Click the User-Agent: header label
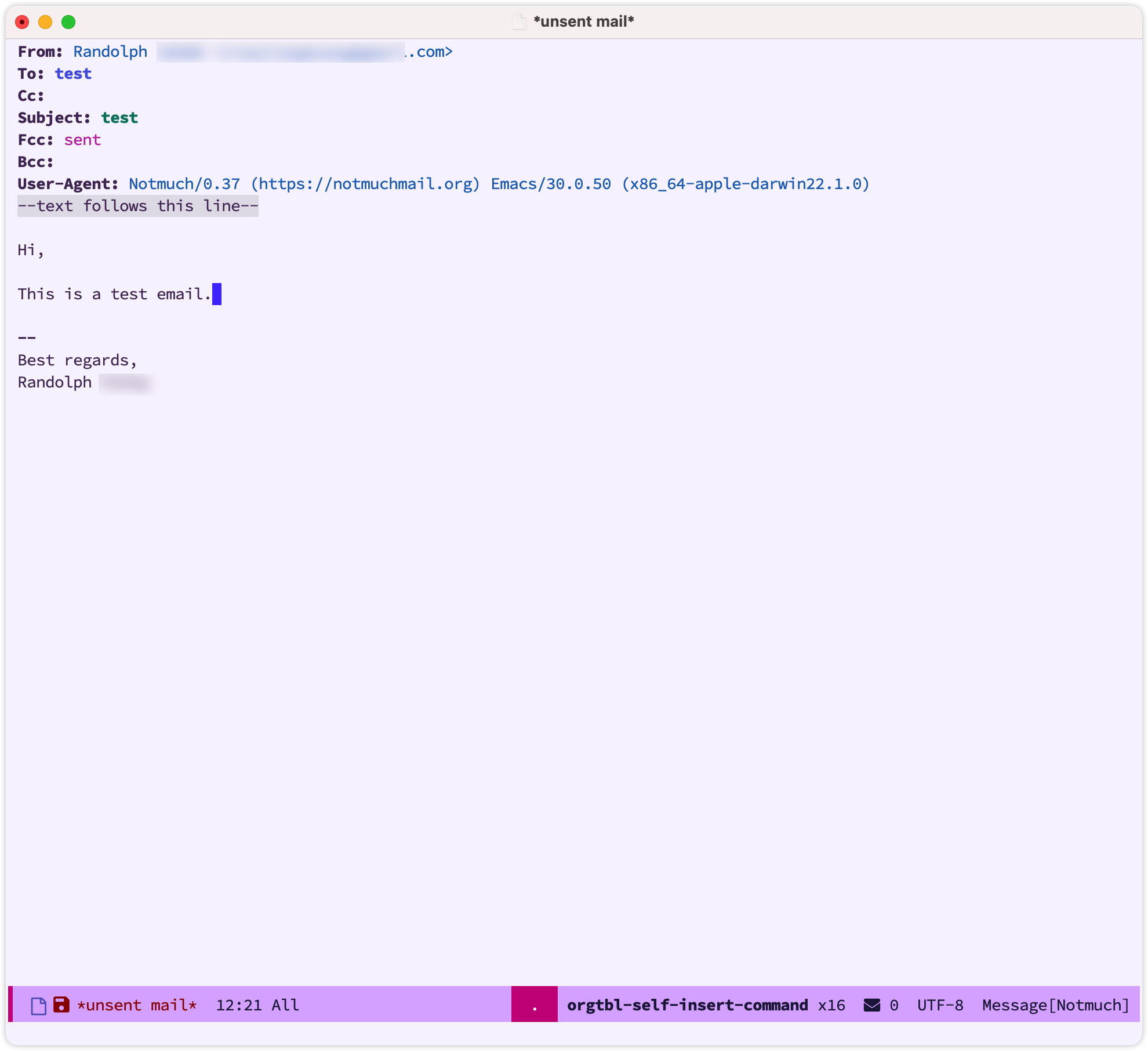Viewport: 1148px width, 1051px height. point(68,184)
